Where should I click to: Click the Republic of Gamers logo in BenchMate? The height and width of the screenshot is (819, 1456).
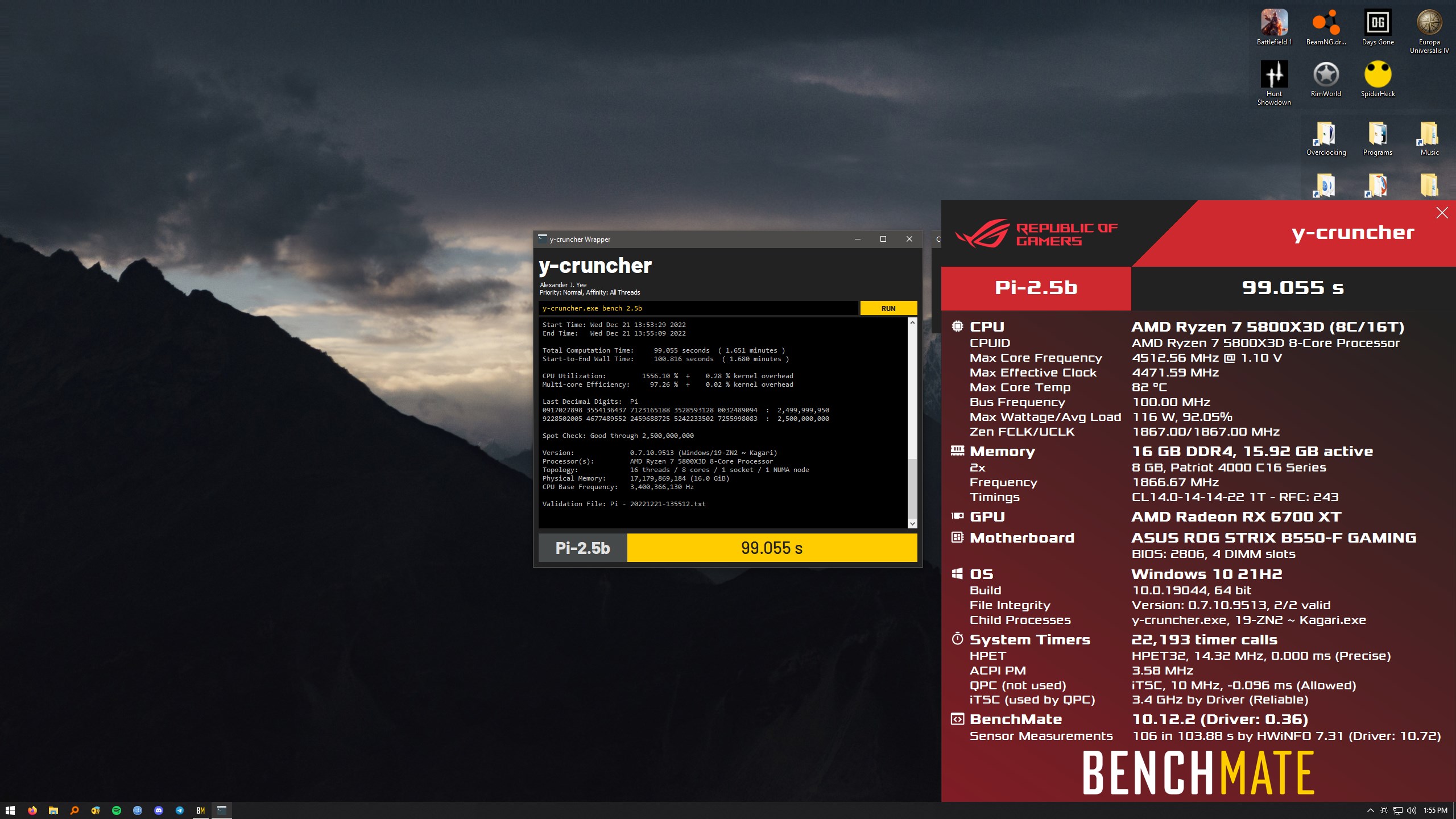1036,234
